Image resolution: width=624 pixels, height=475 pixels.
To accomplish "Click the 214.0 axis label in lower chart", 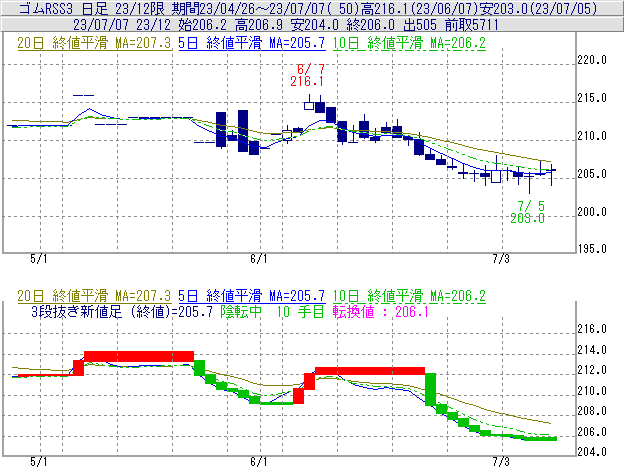I will [592, 350].
